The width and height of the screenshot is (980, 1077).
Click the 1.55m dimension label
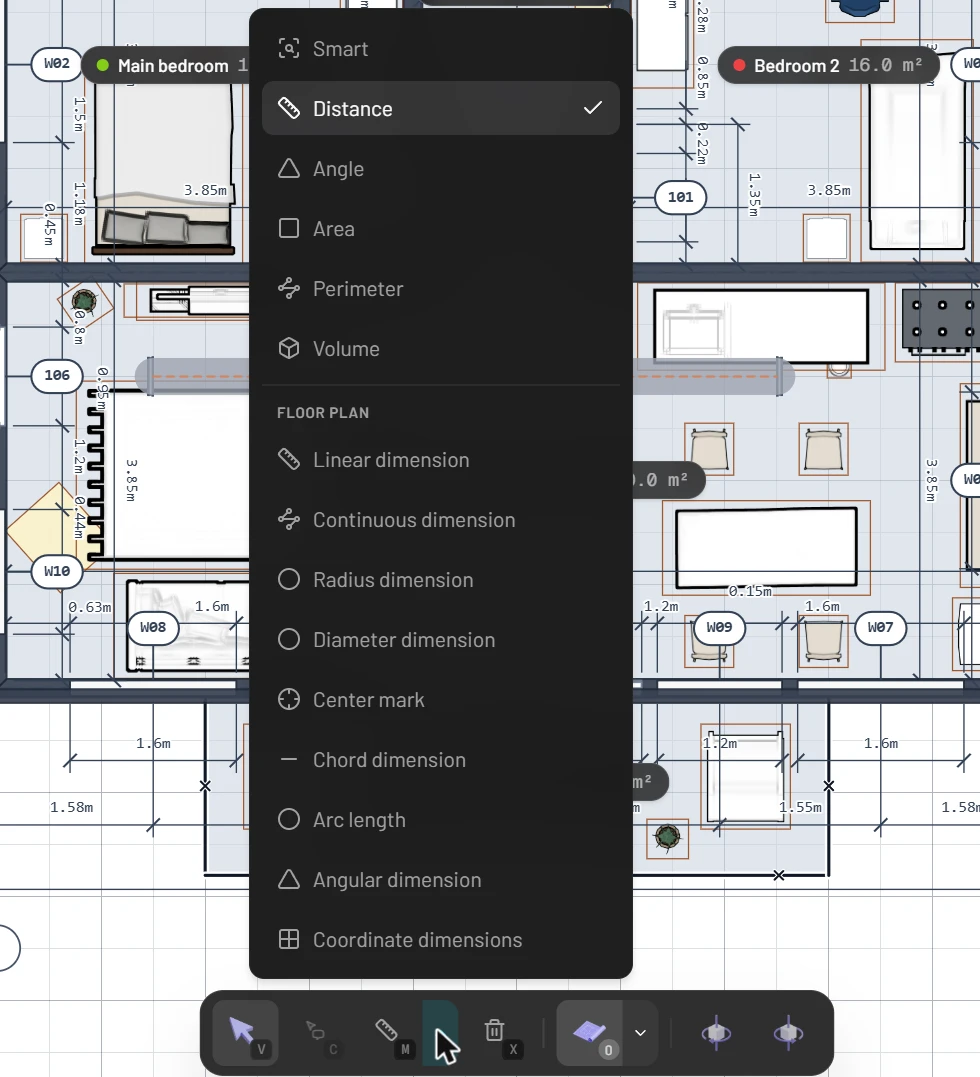[800, 807]
